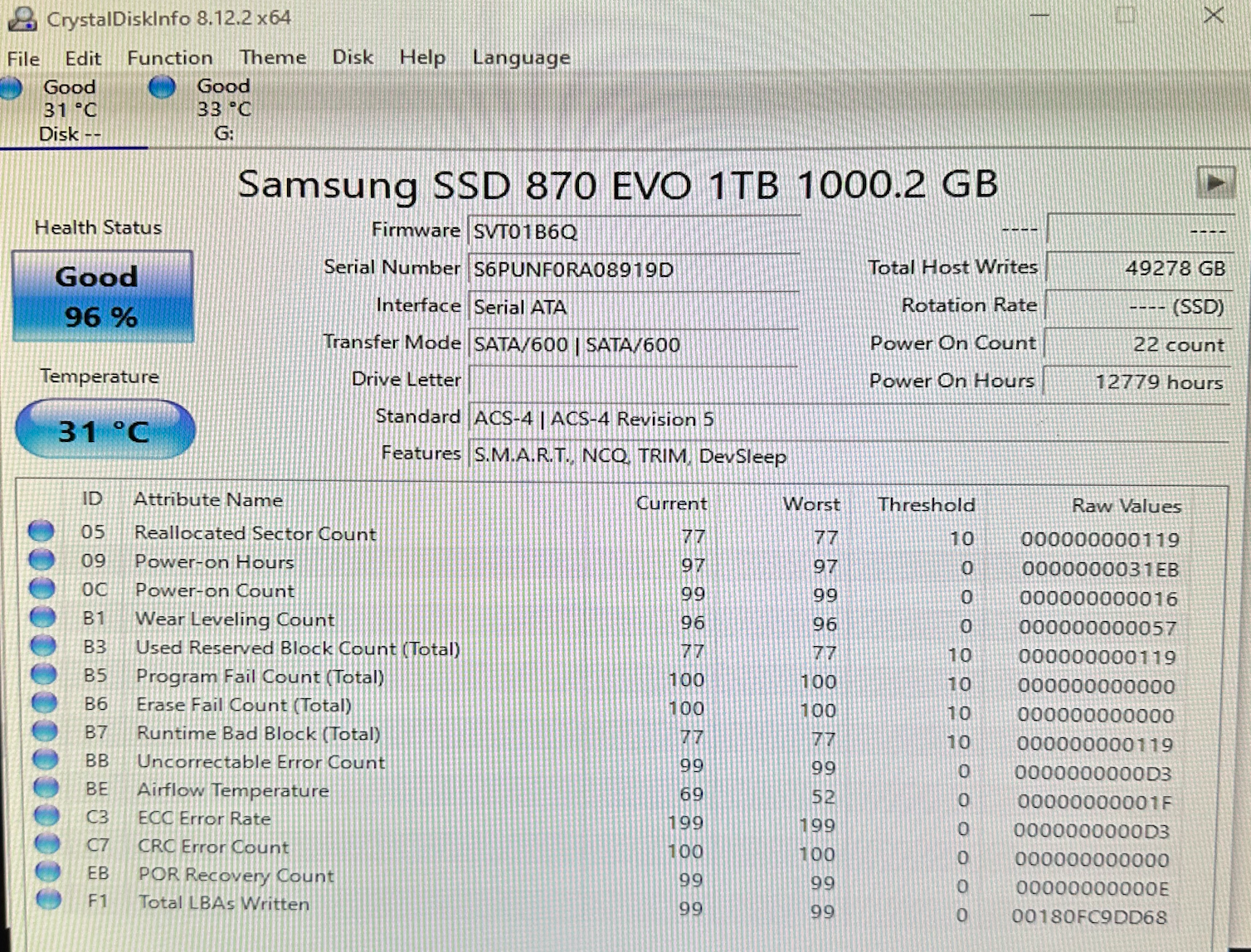Click the status icon for Power-on Count row
1251x952 pixels.
42,588
